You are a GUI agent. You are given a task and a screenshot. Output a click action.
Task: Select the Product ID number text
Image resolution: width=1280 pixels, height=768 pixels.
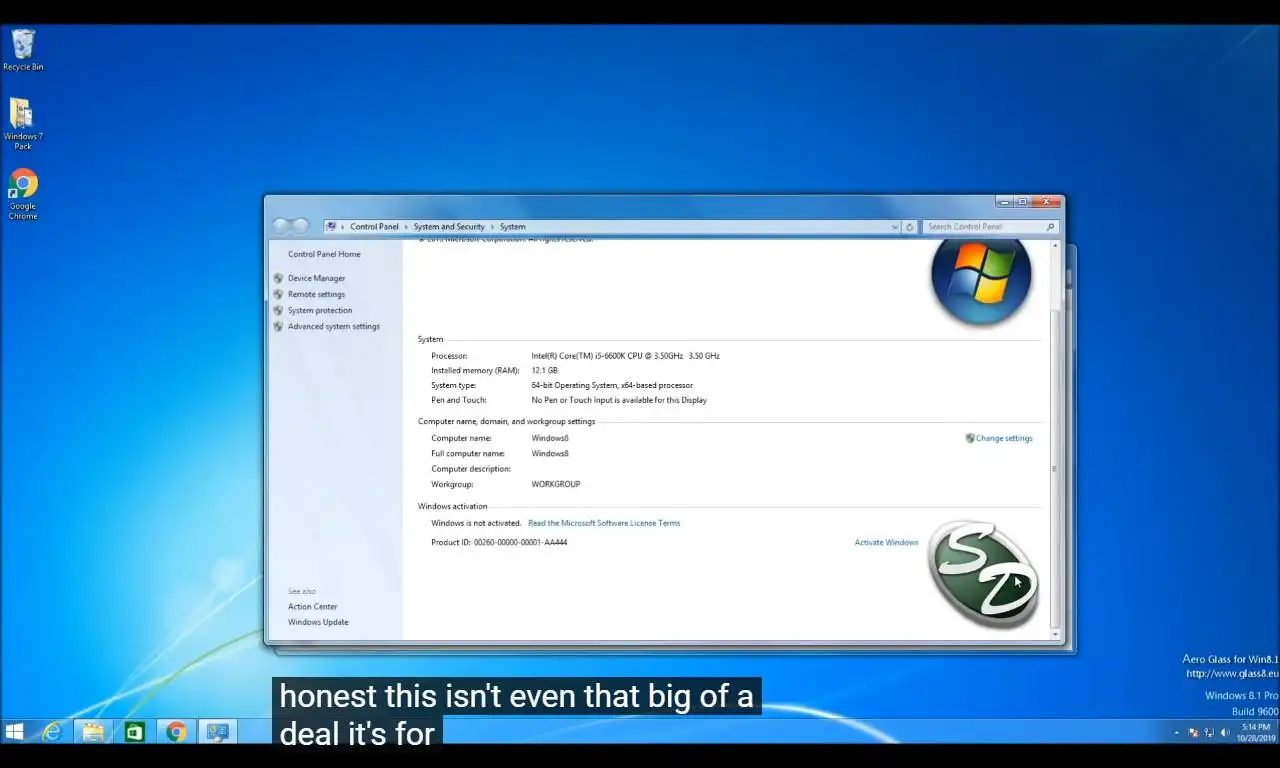point(520,542)
